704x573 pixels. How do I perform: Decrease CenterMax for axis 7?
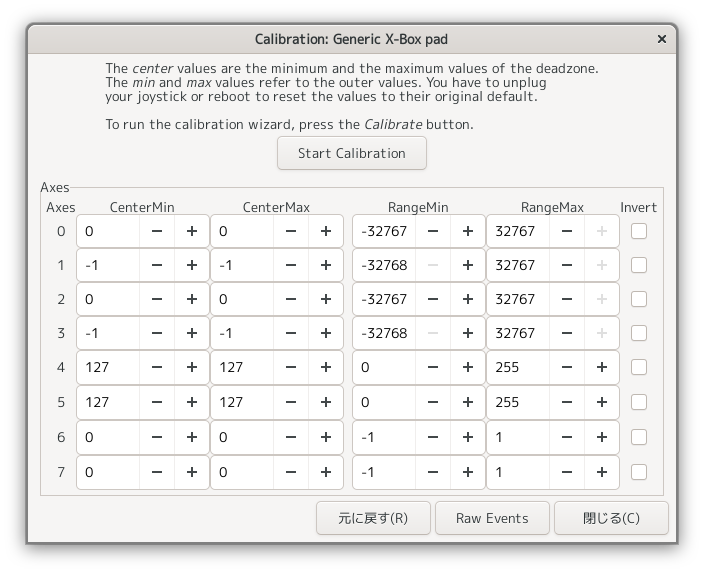[x=290, y=472]
